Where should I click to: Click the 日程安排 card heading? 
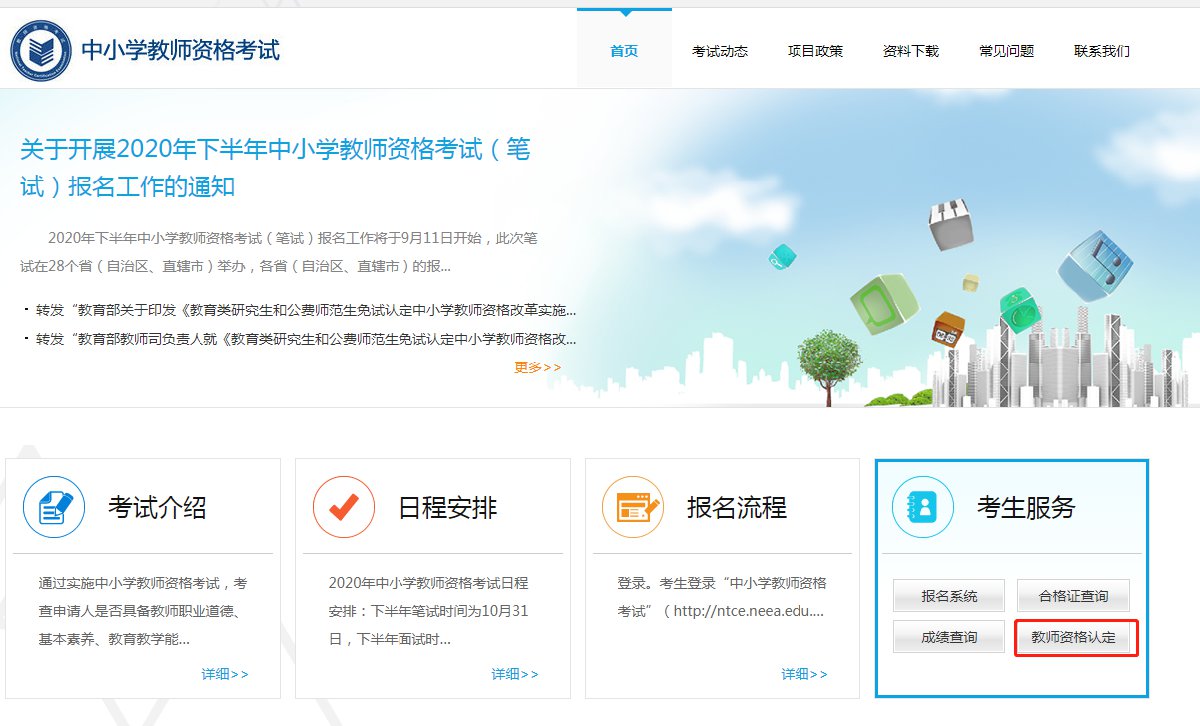click(447, 508)
